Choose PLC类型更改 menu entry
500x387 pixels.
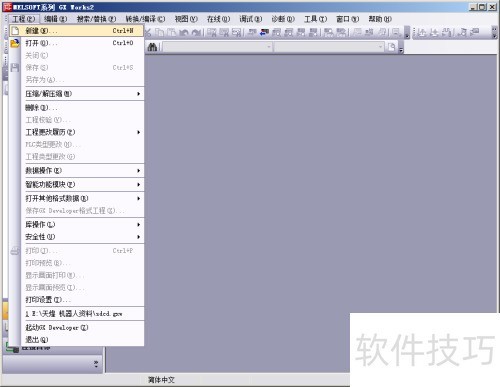[77, 145]
